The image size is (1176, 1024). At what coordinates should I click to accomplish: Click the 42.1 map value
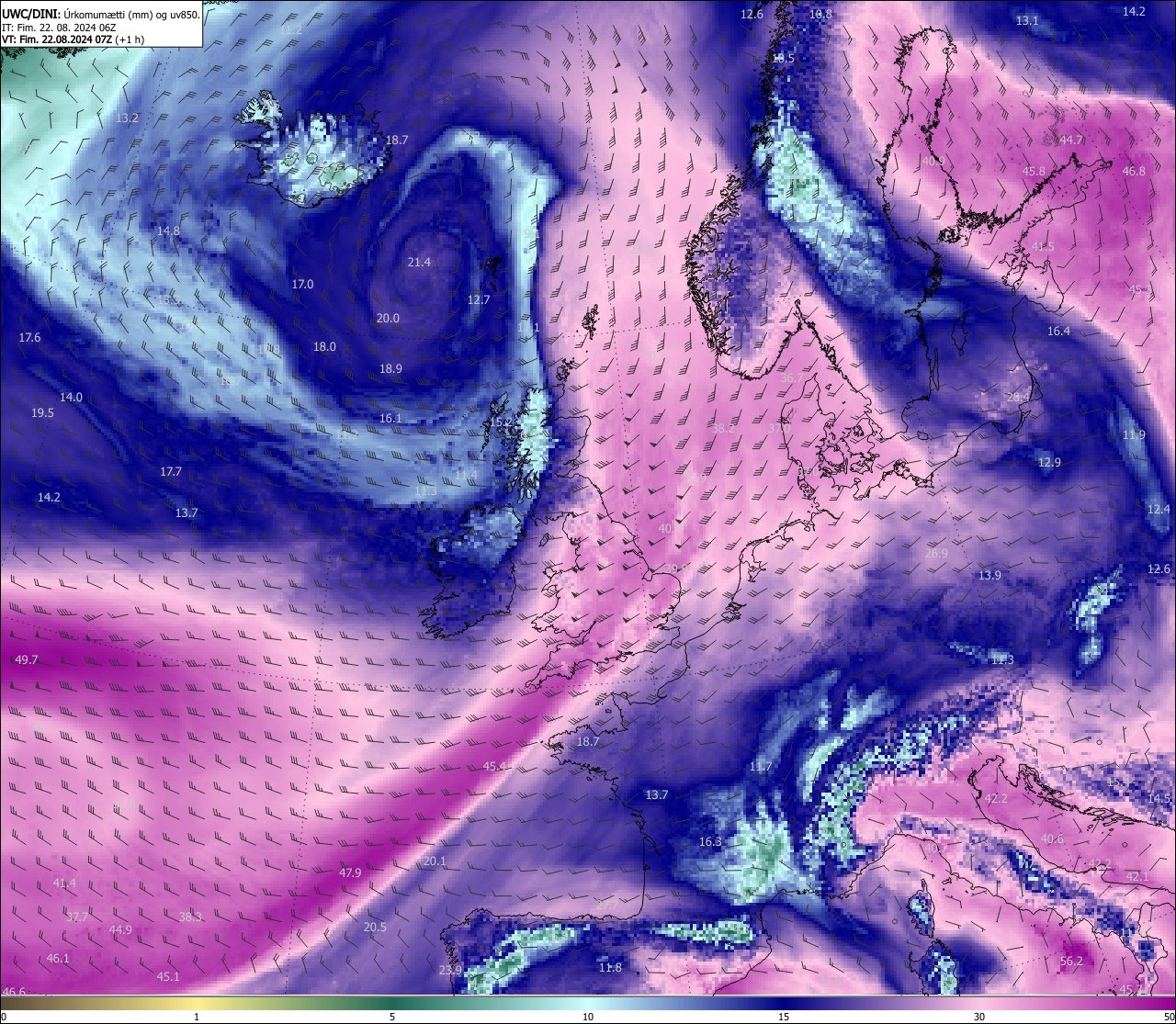[1136, 876]
